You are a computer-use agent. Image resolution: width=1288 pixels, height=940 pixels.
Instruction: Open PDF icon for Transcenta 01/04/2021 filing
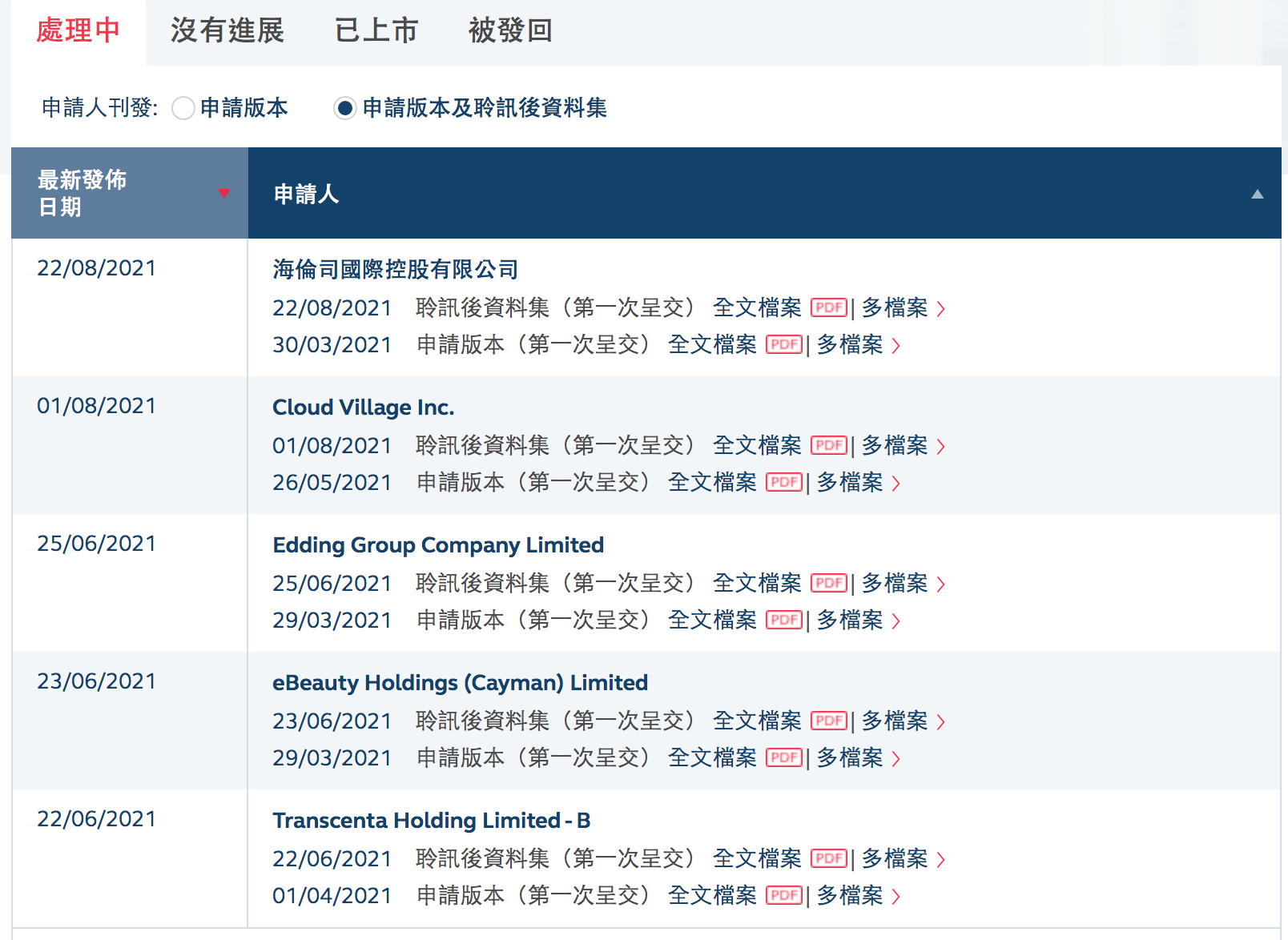tap(784, 895)
